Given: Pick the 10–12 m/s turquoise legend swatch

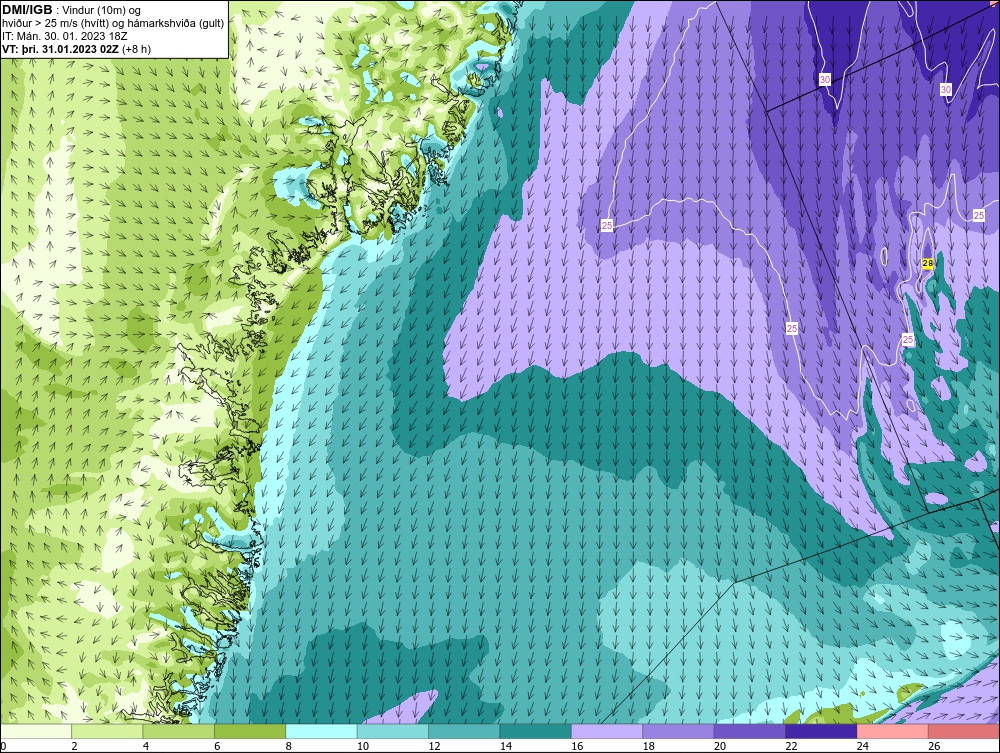Looking at the screenshot, I should pyautogui.click(x=393, y=731).
